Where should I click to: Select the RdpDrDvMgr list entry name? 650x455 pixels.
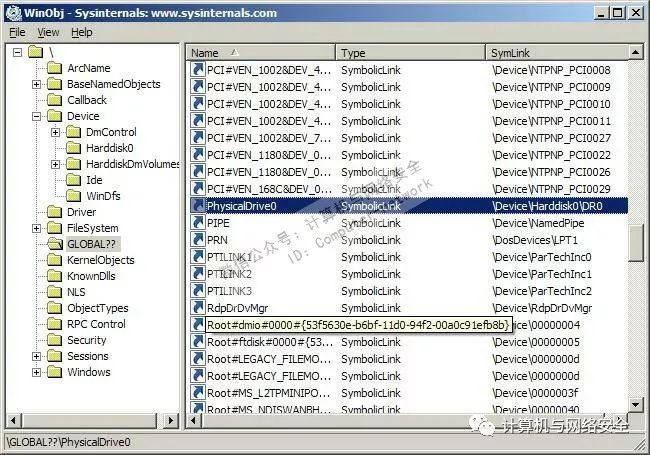[x=238, y=308]
